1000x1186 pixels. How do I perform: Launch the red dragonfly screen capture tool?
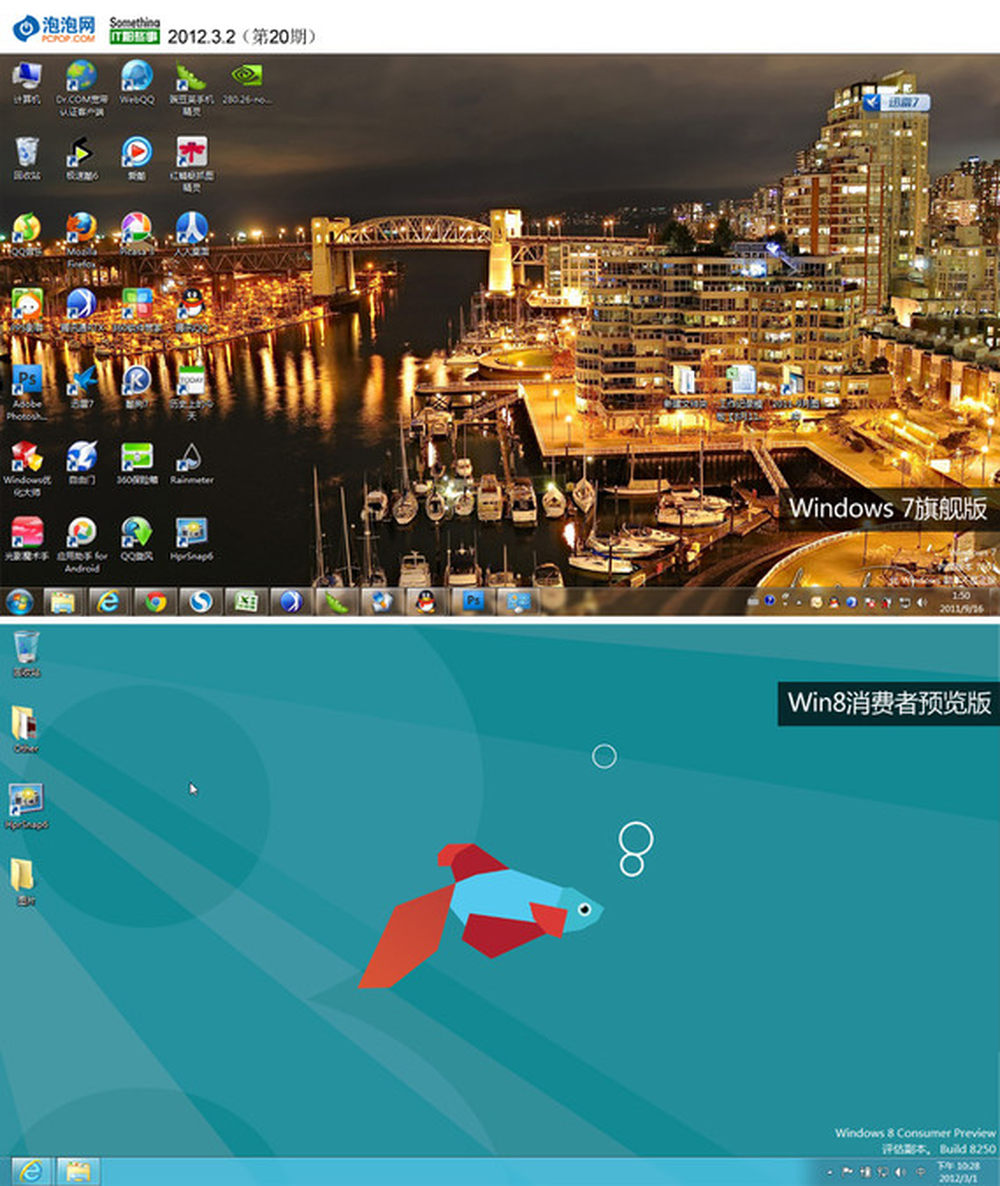point(191,163)
